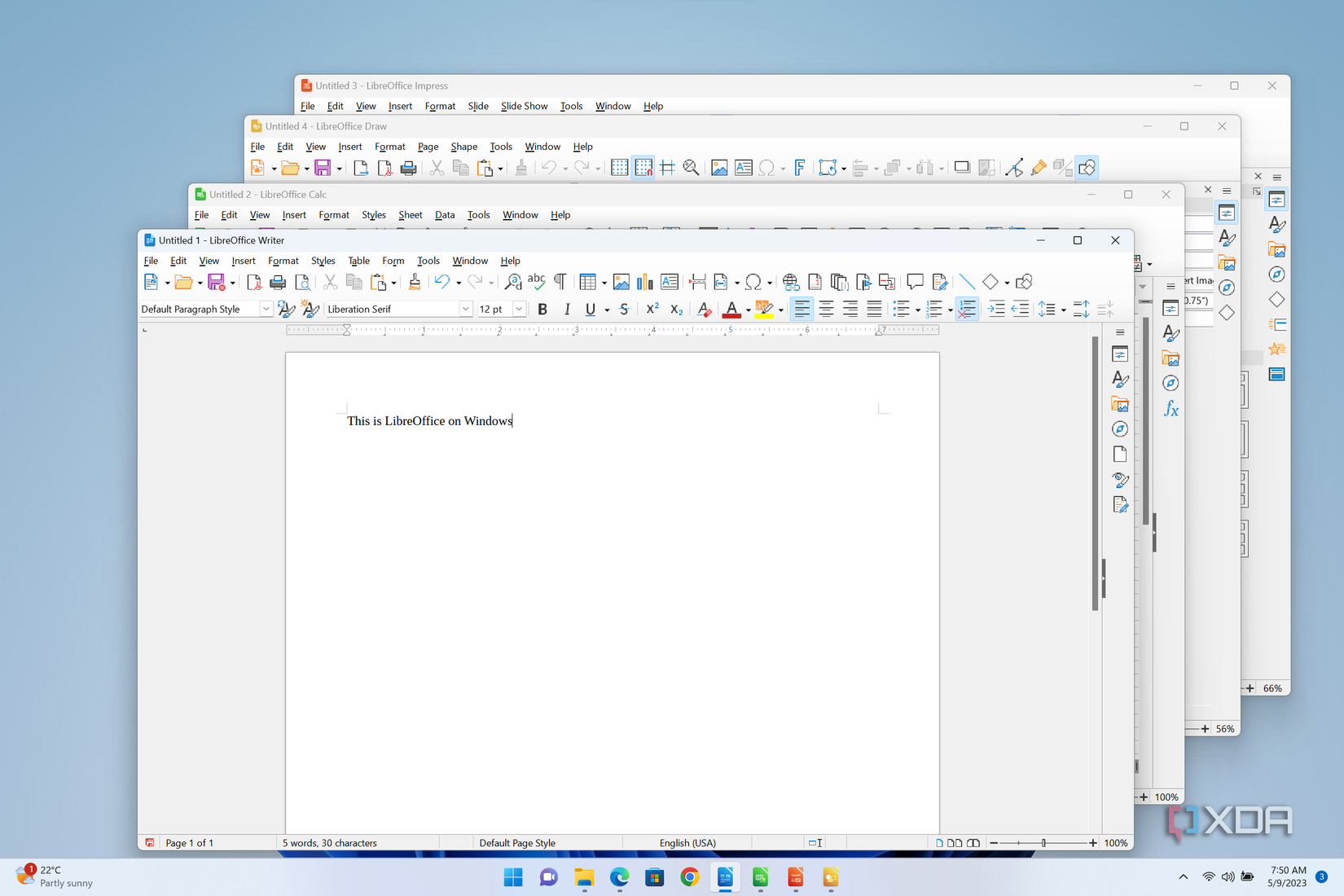Open the font size dropdown
Screen dimensions: 1344x896
(519, 309)
